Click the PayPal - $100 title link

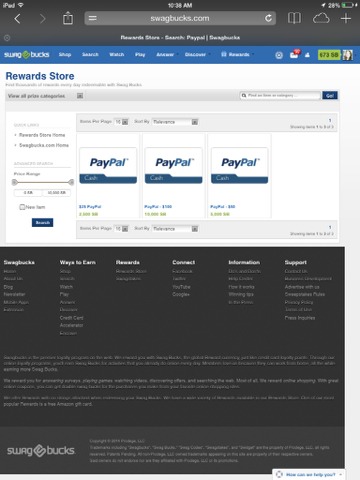pyautogui.click(x=158, y=207)
